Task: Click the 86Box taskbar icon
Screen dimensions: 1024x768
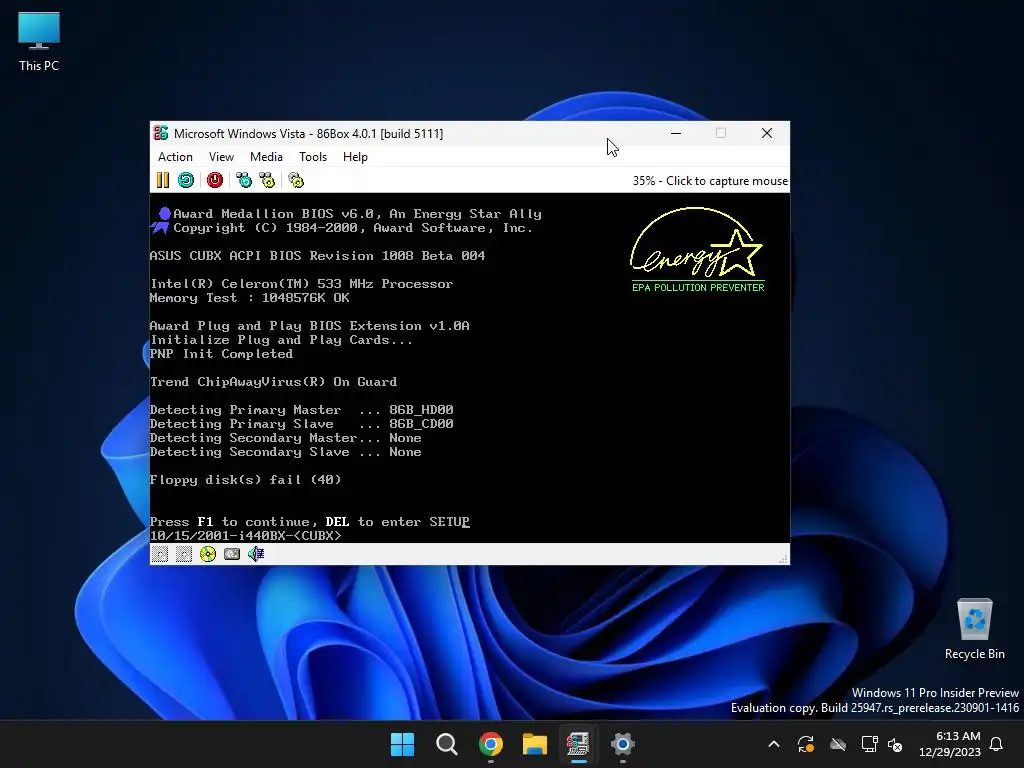Action: (578, 744)
